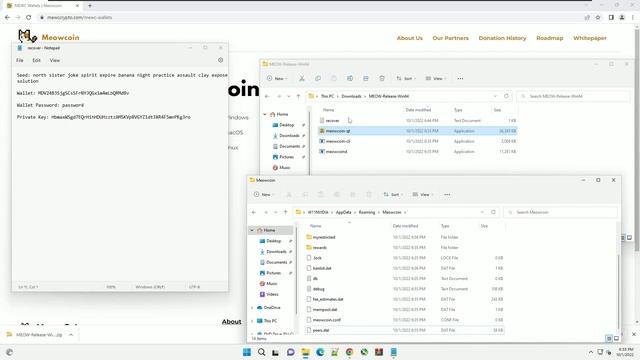Open Pictures in MEOW-Release sidebar
The width and height of the screenshot is (640, 360).
tap(287, 157)
